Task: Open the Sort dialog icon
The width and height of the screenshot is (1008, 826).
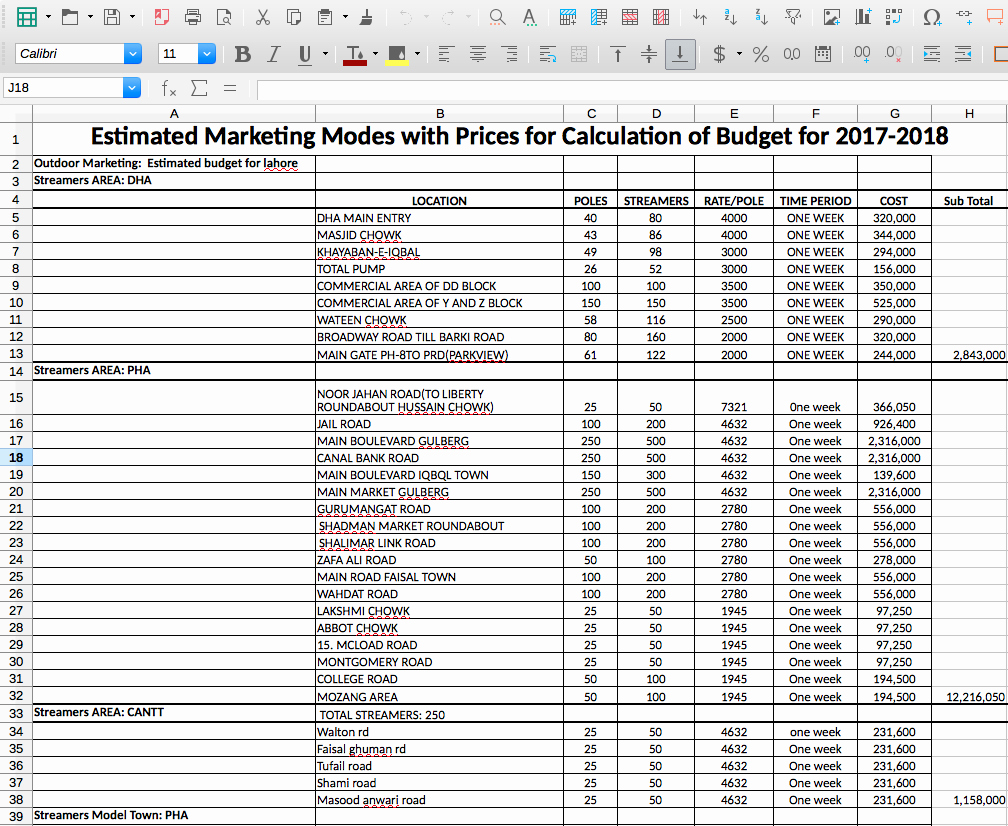Action: (700, 17)
